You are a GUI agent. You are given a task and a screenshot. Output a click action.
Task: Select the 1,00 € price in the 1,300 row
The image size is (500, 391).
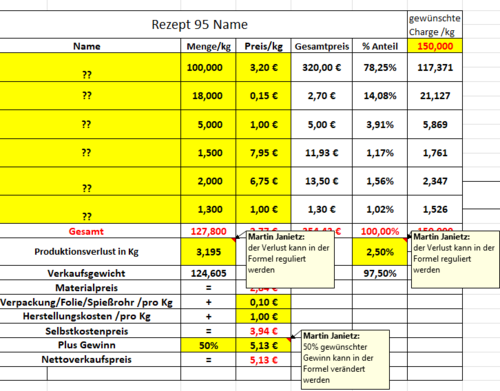pyautogui.click(x=263, y=209)
